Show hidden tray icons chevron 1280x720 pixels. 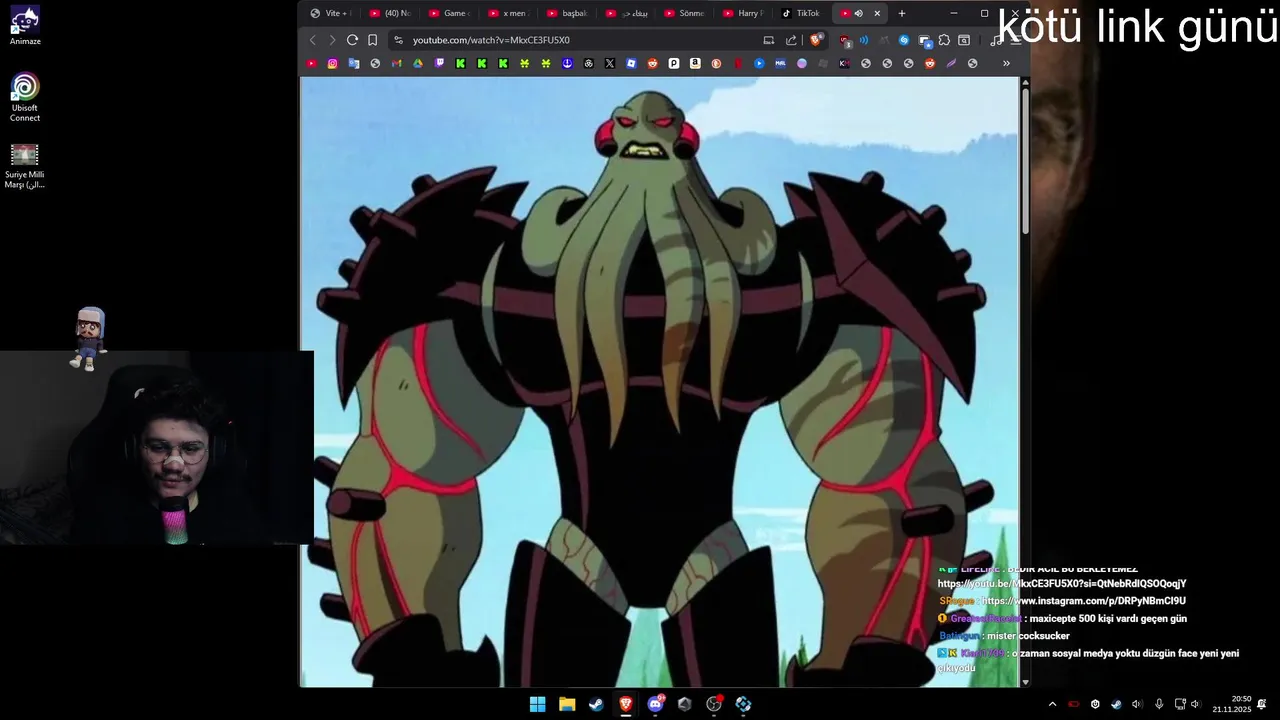[1052, 704]
